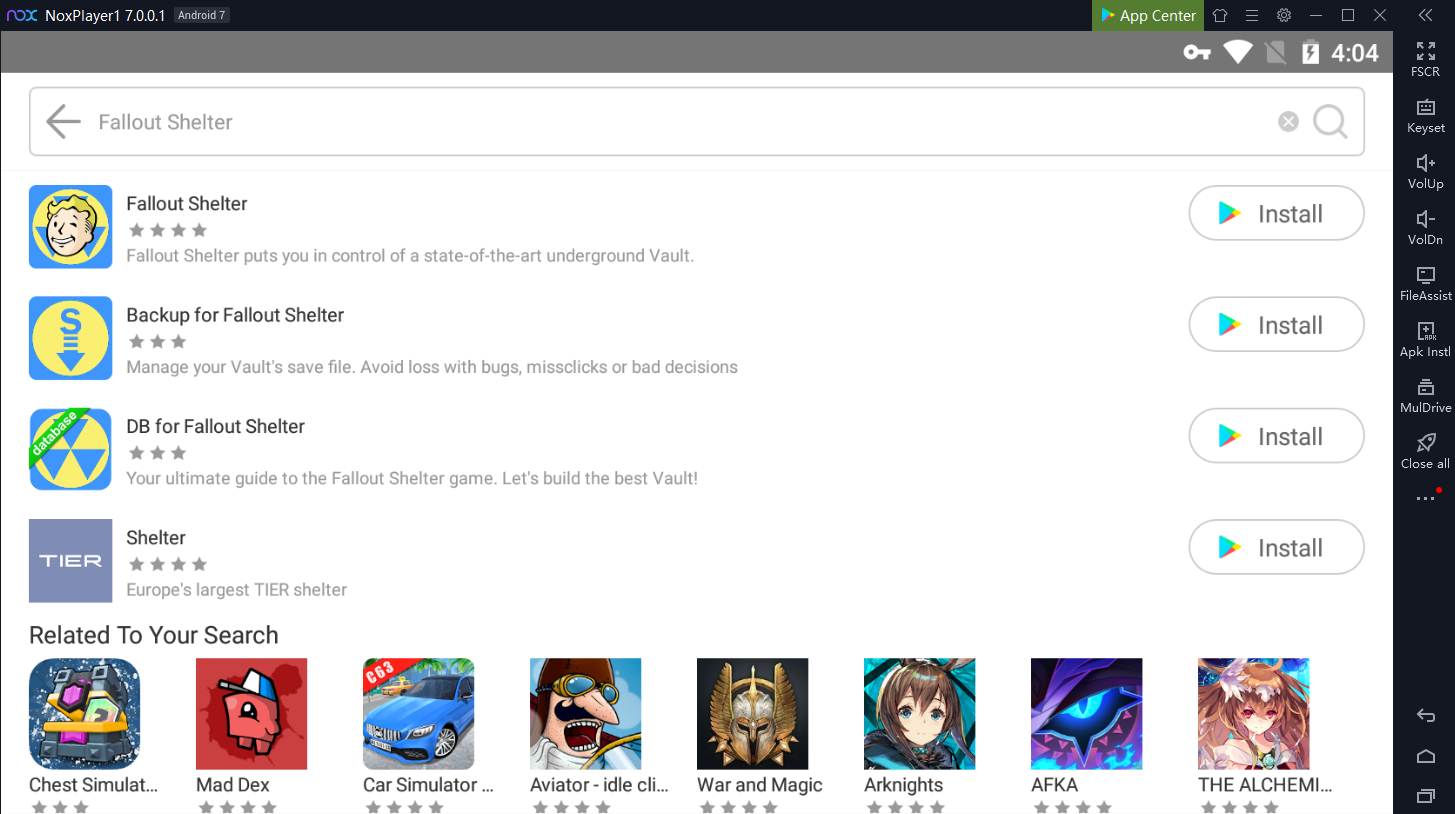Raise volume with VolUp icon
This screenshot has width=1455, height=814.
pyautogui.click(x=1425, y=171)
